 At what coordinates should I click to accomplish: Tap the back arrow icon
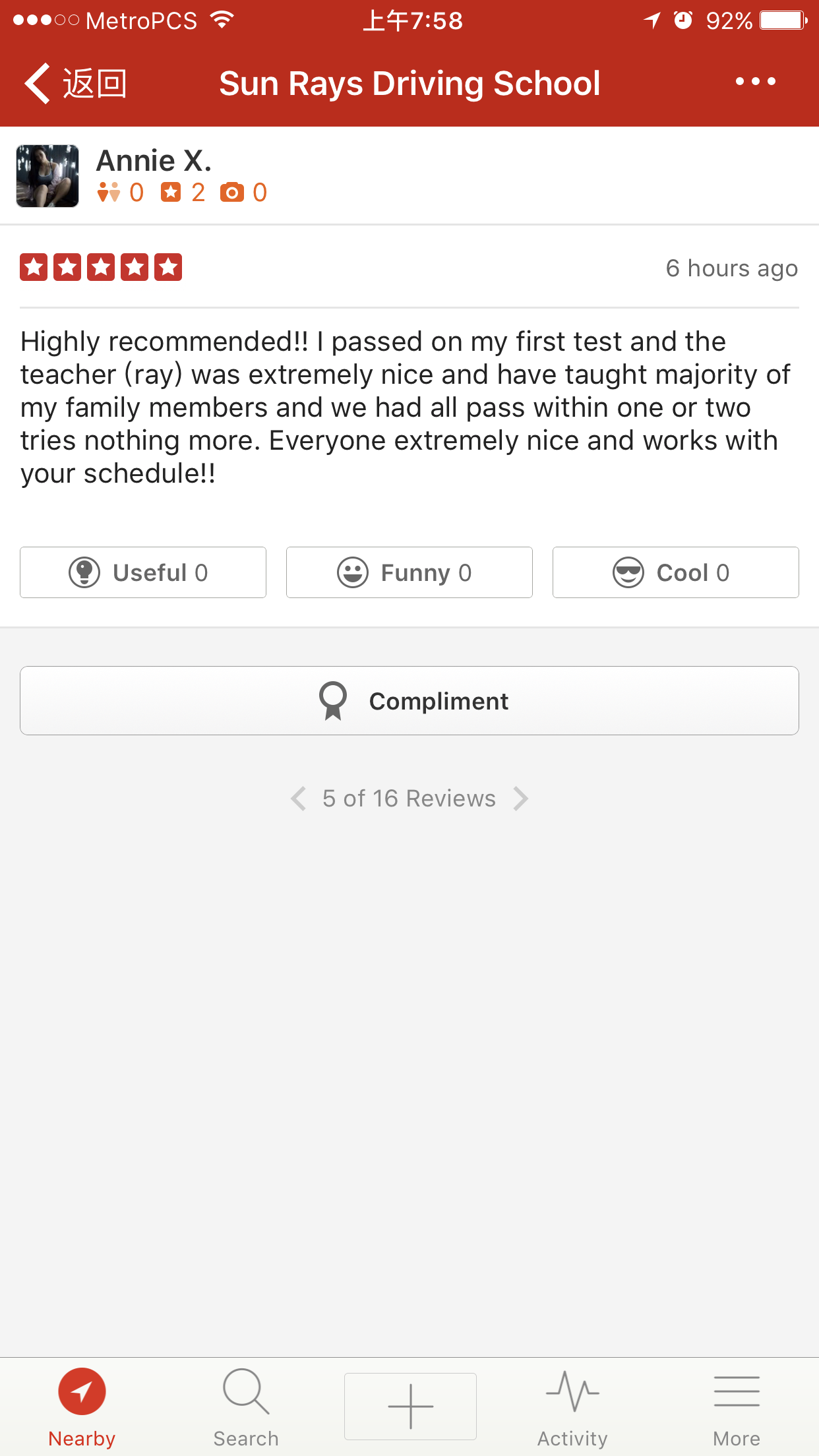38,84
